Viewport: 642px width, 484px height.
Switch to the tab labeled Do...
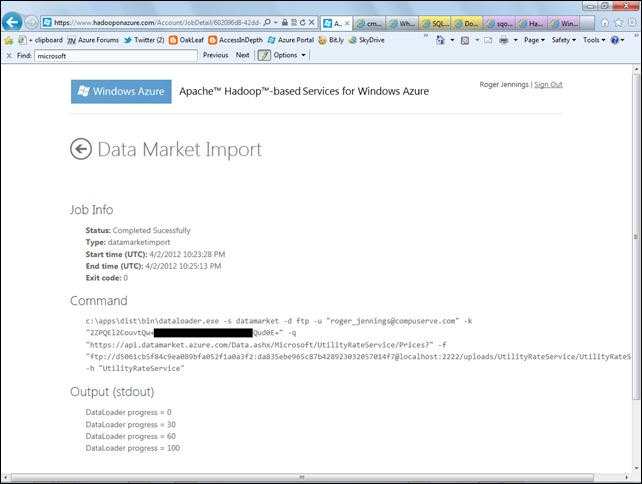467,23
